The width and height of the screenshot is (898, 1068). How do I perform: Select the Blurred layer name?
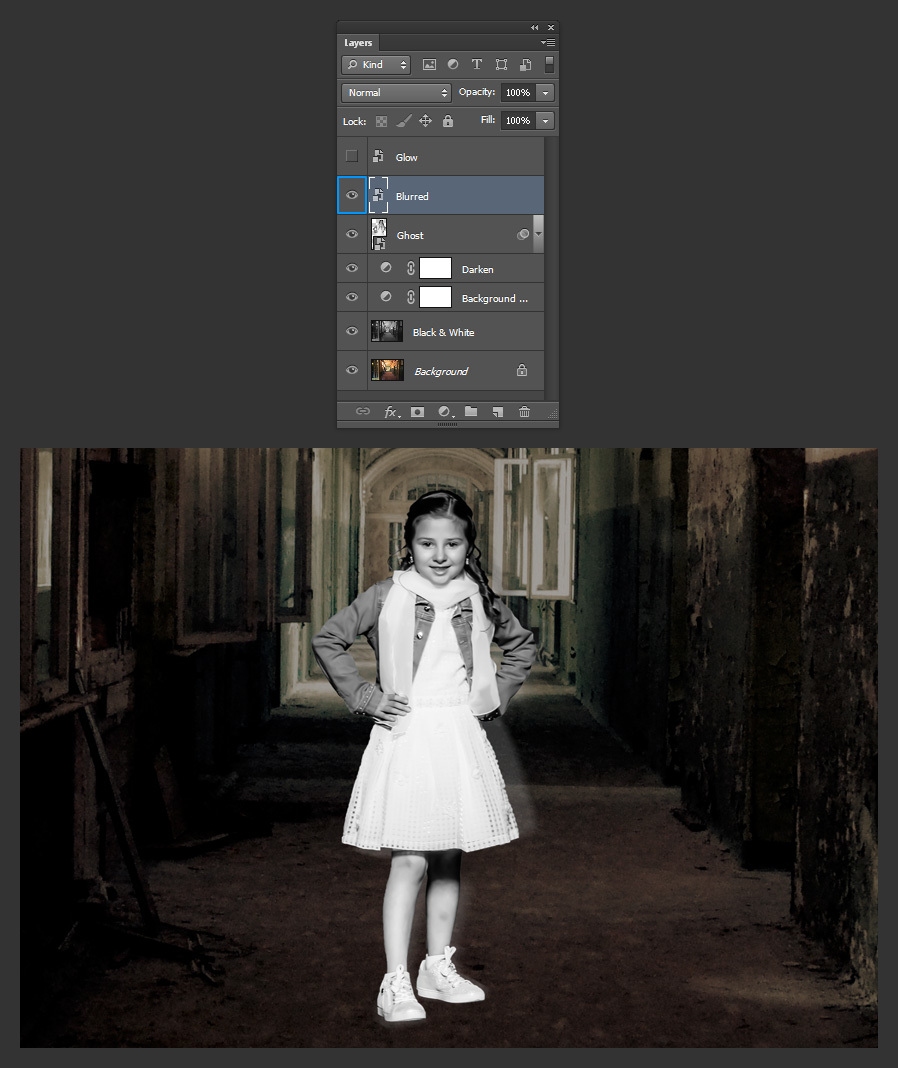[412, 196]
